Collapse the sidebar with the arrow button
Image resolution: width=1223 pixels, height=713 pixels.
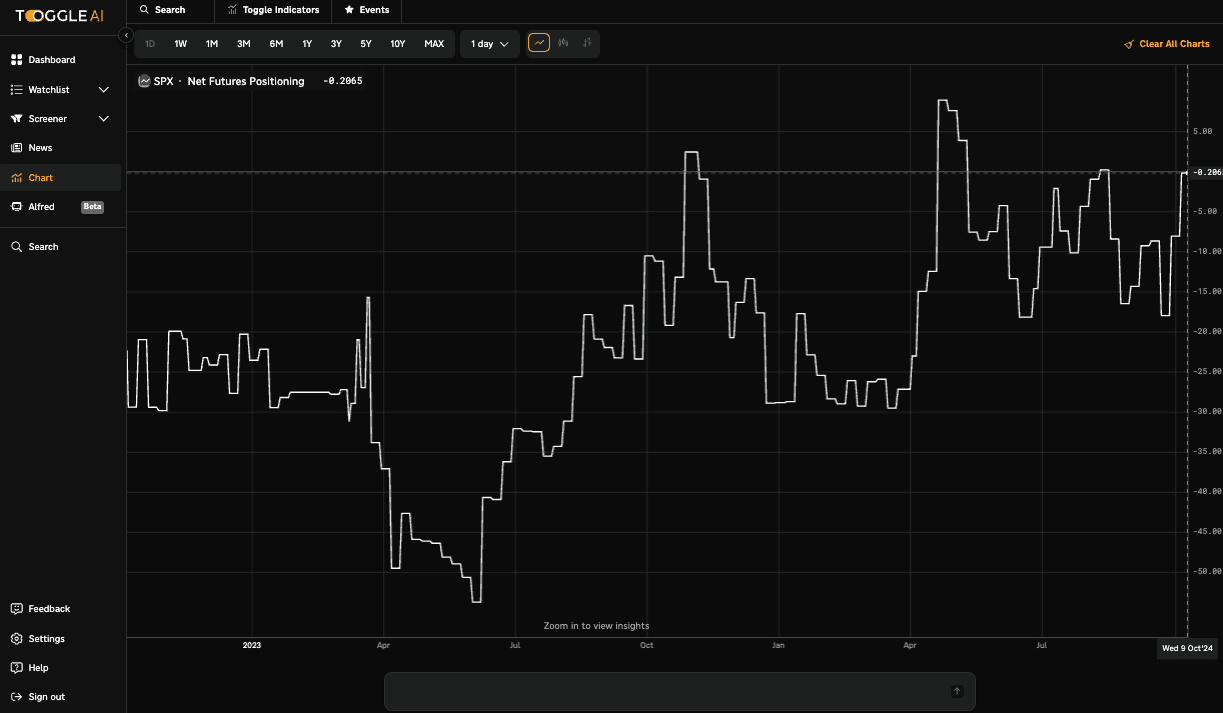(126, 35)
